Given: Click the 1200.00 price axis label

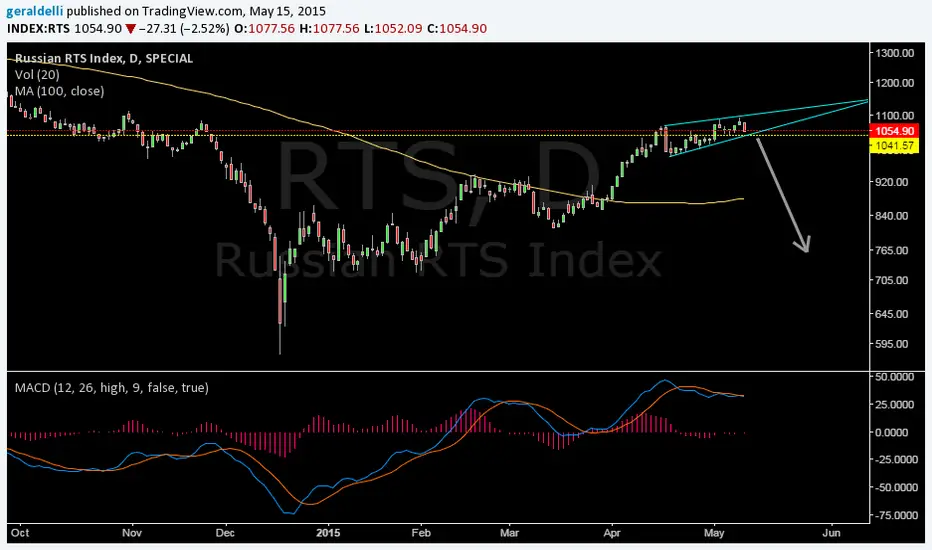Looking at the screenshot, I should pos(895,83).
